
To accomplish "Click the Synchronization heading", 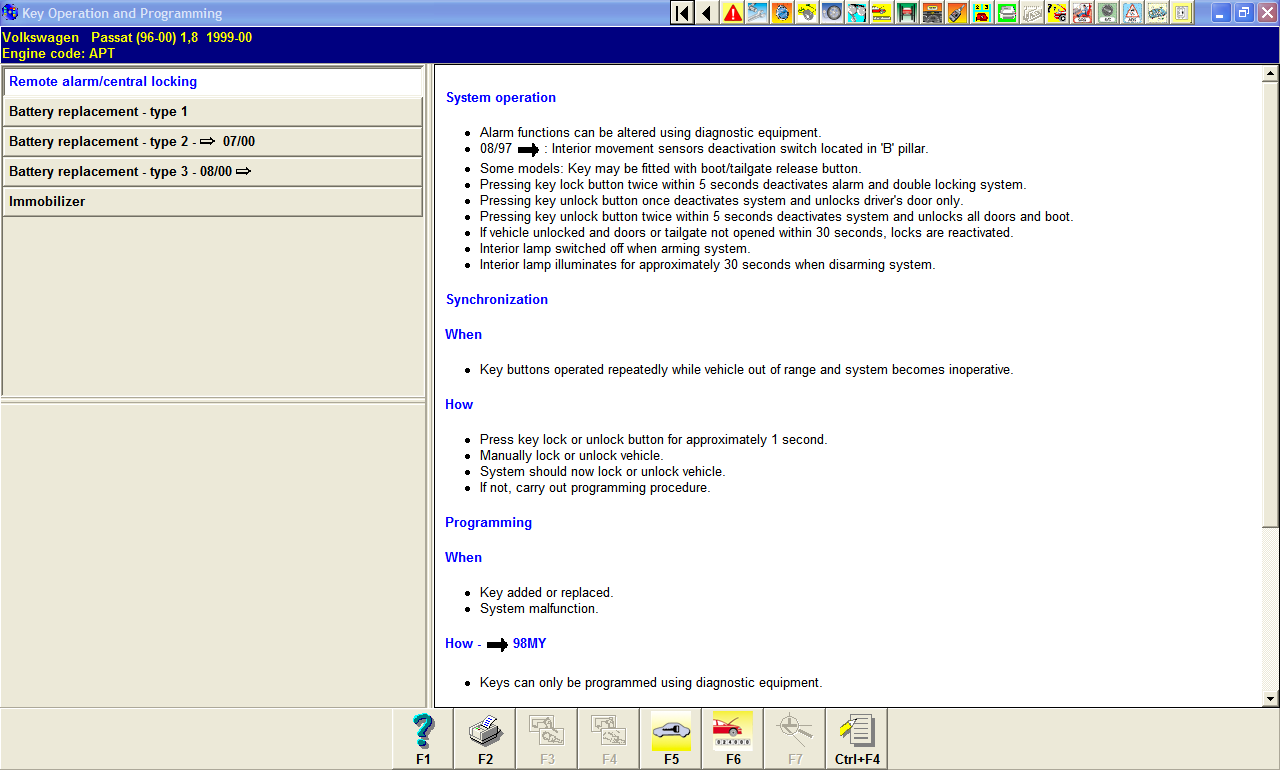I will click(497, 300).
